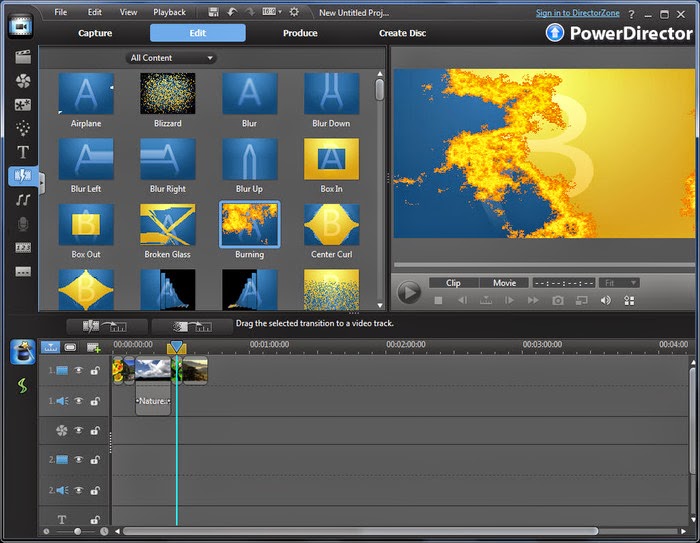Click the timecode input field
Screen dimensions: 700x543
point(564,283)
